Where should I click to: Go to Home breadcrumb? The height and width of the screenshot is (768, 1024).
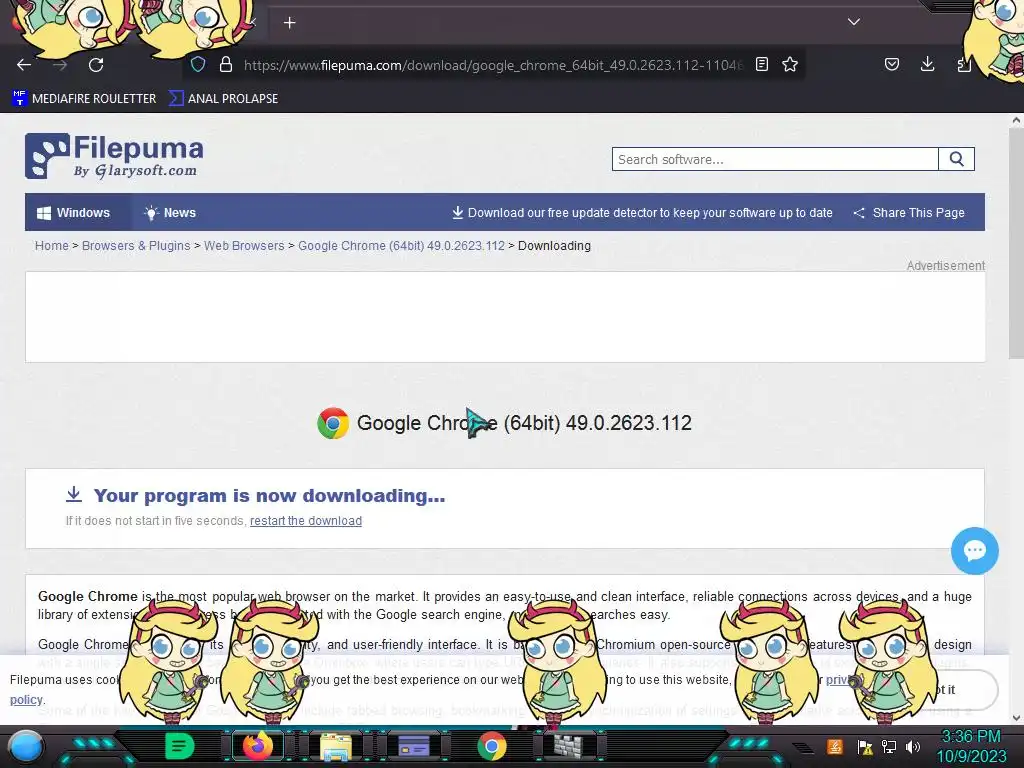point(52,246)
